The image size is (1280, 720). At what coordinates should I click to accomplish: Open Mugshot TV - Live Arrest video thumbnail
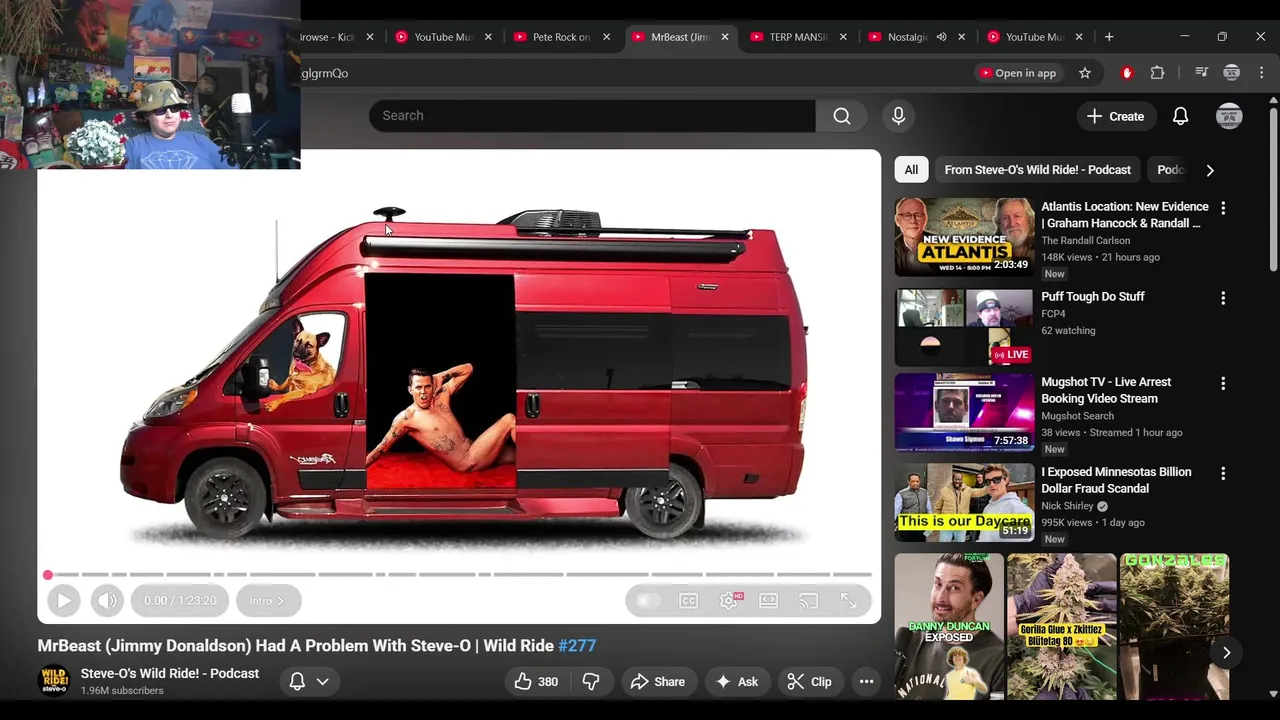pos(964,412)
